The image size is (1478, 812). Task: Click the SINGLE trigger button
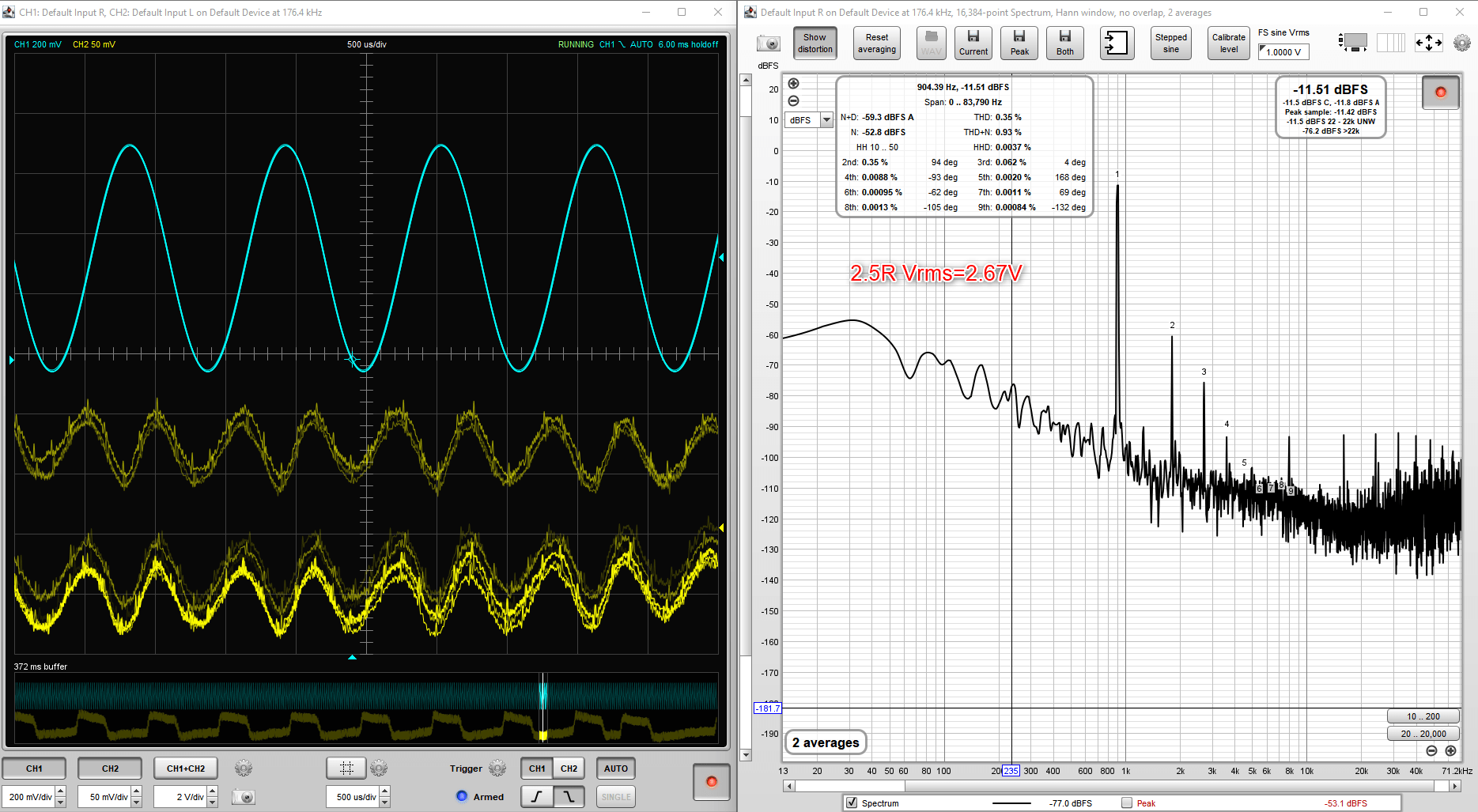(x=615, y=797)
